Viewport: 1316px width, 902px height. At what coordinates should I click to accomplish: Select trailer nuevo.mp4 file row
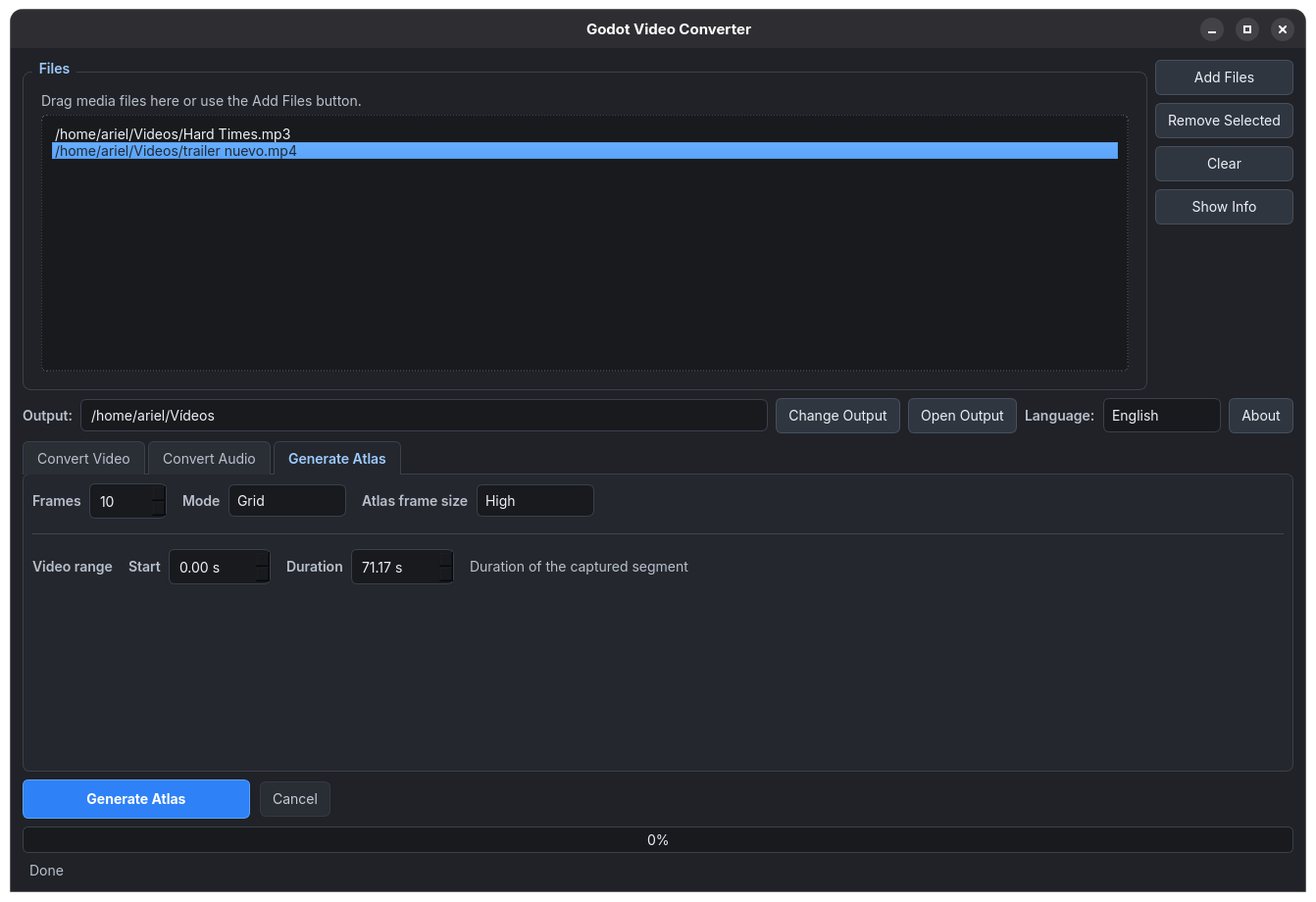pyautogui.click(x=584, y=151)
